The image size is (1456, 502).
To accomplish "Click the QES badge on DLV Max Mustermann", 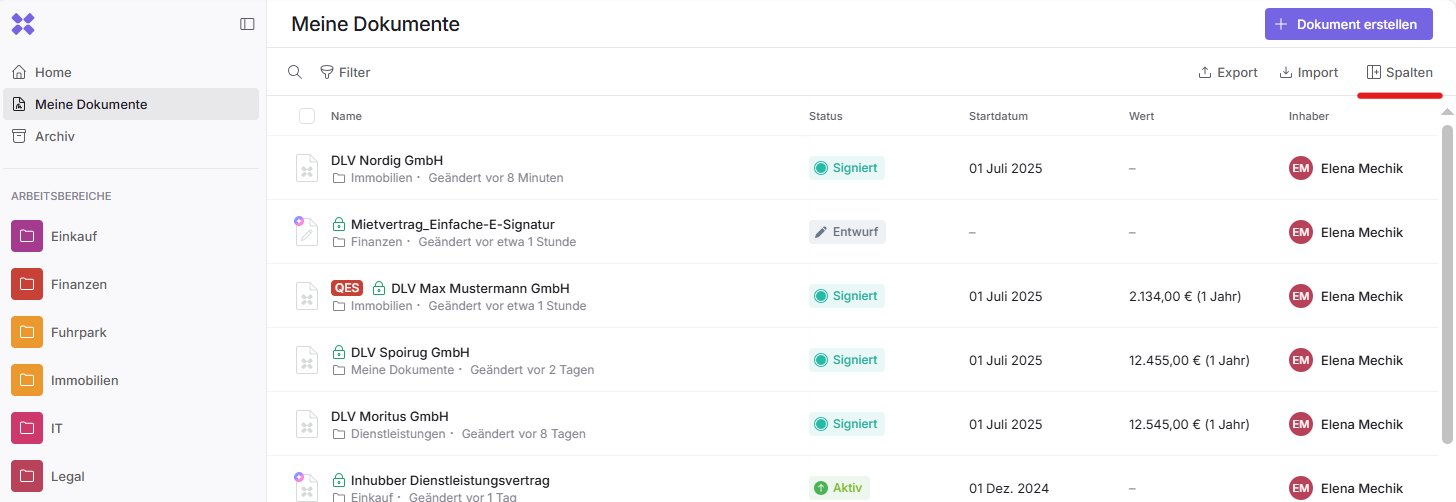I will coord(347,288).
